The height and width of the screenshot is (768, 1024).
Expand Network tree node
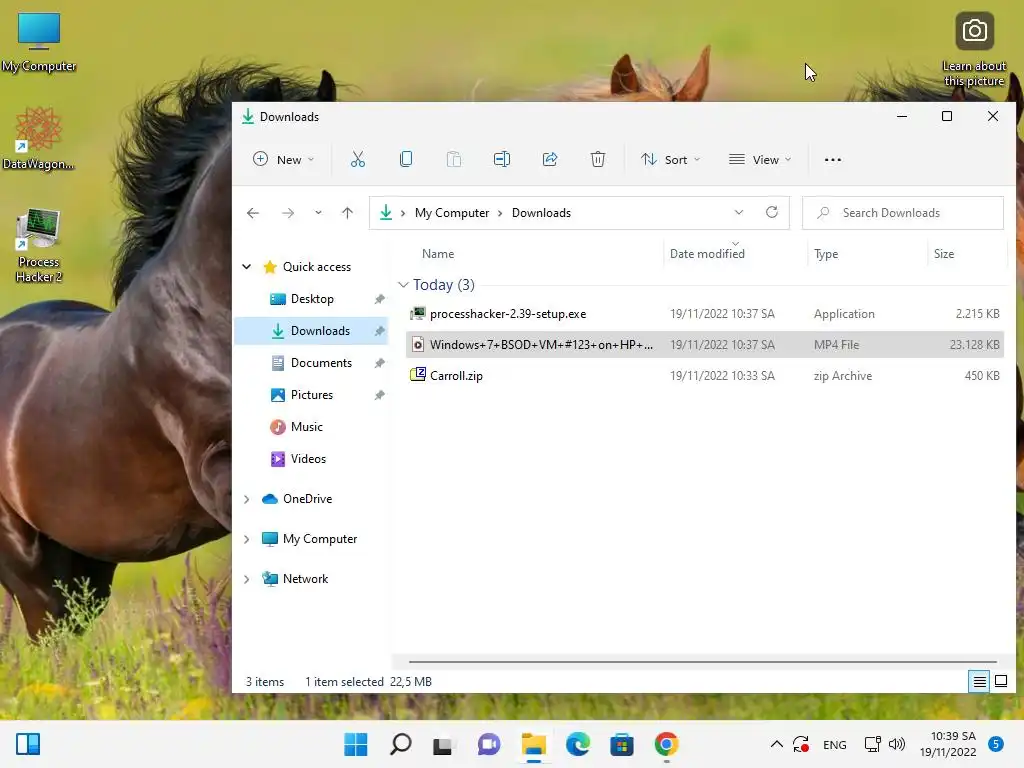point(247,579)
